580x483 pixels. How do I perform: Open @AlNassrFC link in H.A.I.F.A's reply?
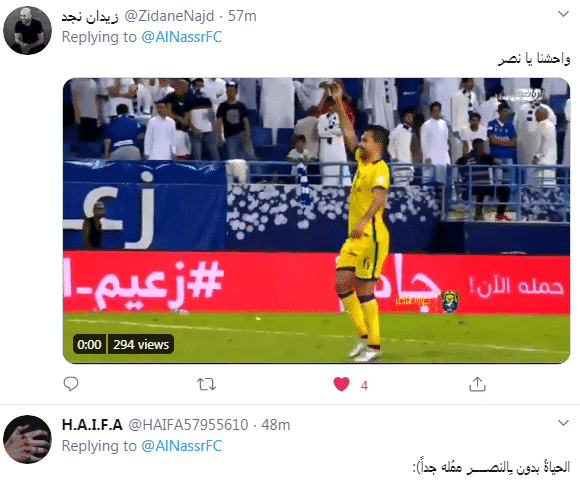tap(182, 446)
